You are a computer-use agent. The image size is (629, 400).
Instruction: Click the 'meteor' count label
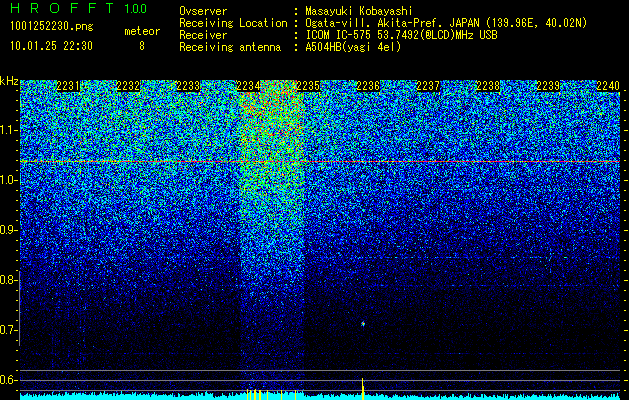pyautogui.click(x=142, y=31)
